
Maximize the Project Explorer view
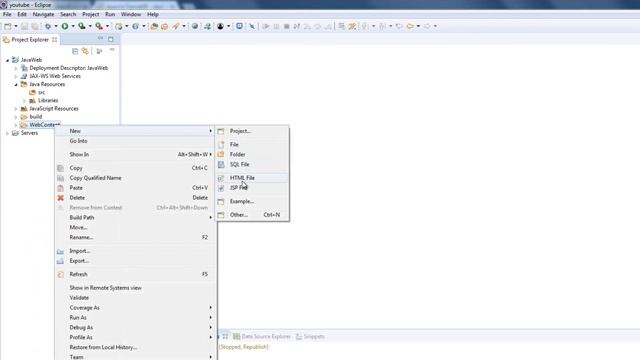[111, 39]
